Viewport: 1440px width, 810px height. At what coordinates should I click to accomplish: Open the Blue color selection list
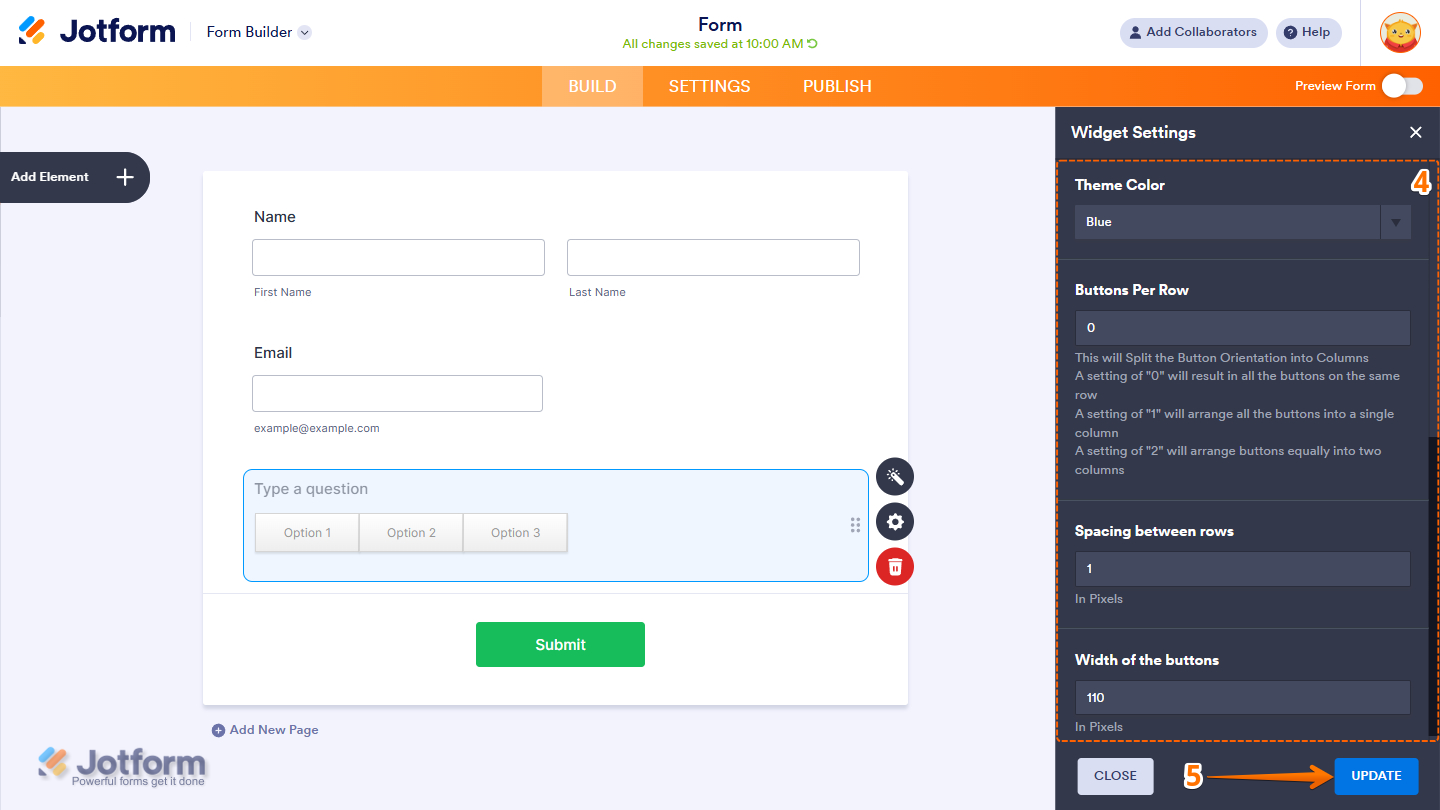coord(1227,221)
